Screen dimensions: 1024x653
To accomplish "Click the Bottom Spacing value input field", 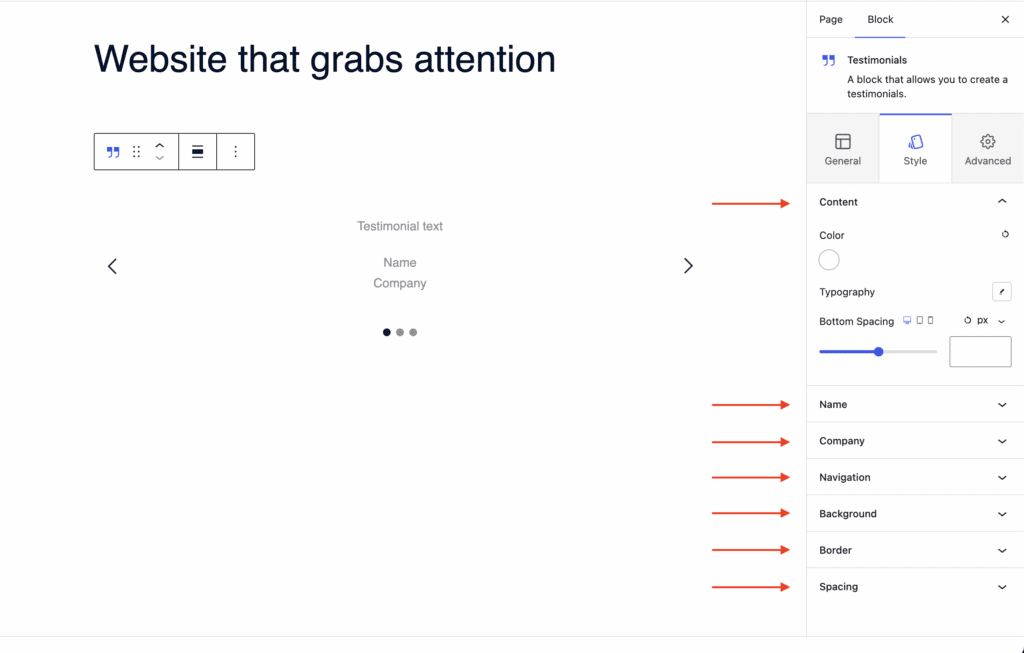I will [980, 352].
